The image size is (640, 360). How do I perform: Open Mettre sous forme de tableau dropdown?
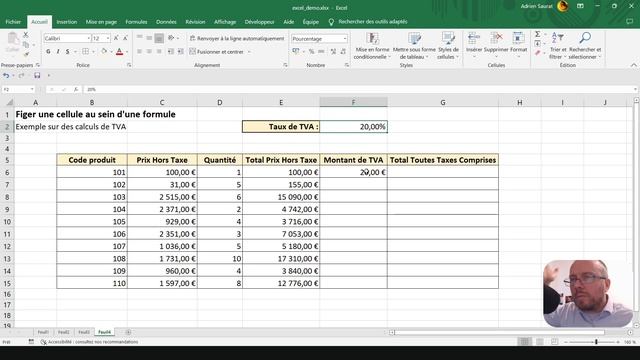pyautogui.click(x=414, y=46)
